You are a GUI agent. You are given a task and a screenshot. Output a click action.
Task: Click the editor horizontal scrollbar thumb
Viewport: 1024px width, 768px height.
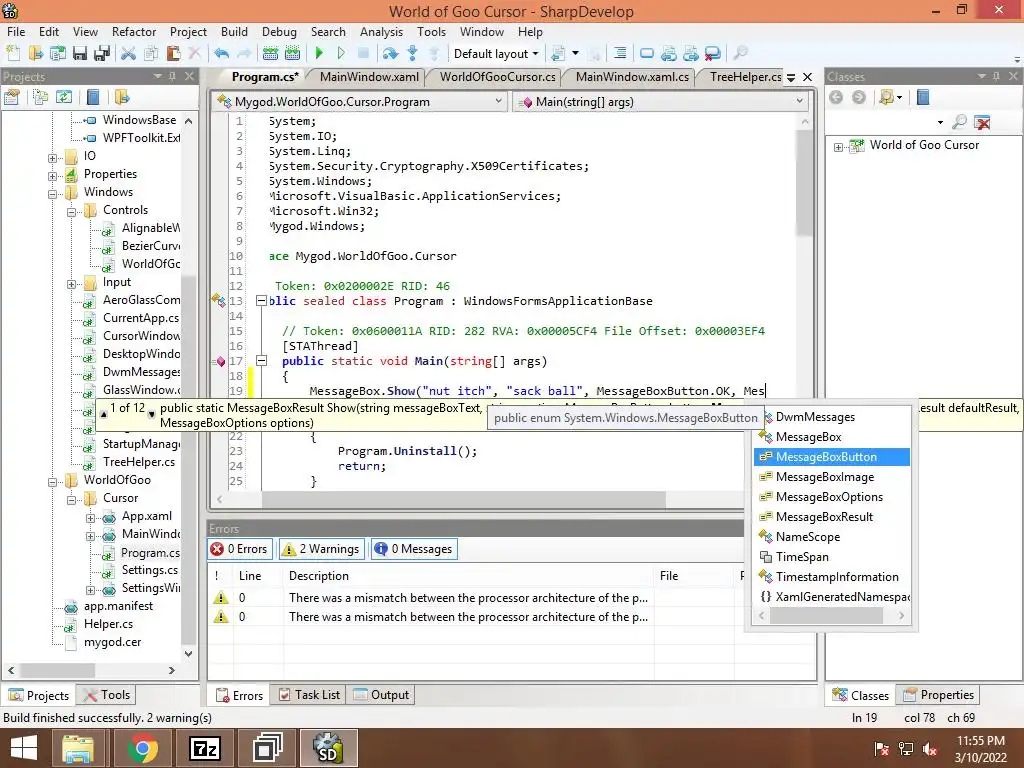[464, 500]
